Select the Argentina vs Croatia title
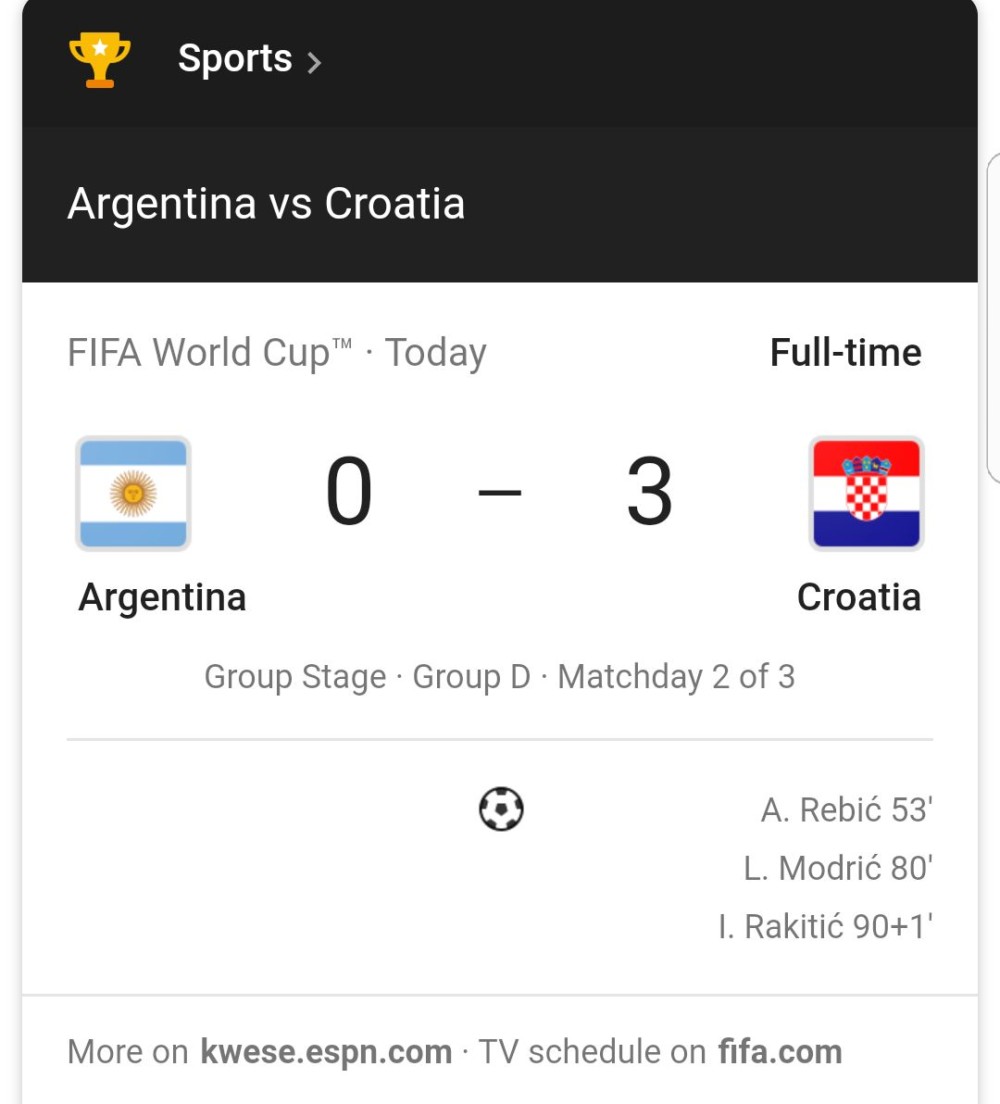This screenshot has width=1000, height=1104. coord(266,204)
